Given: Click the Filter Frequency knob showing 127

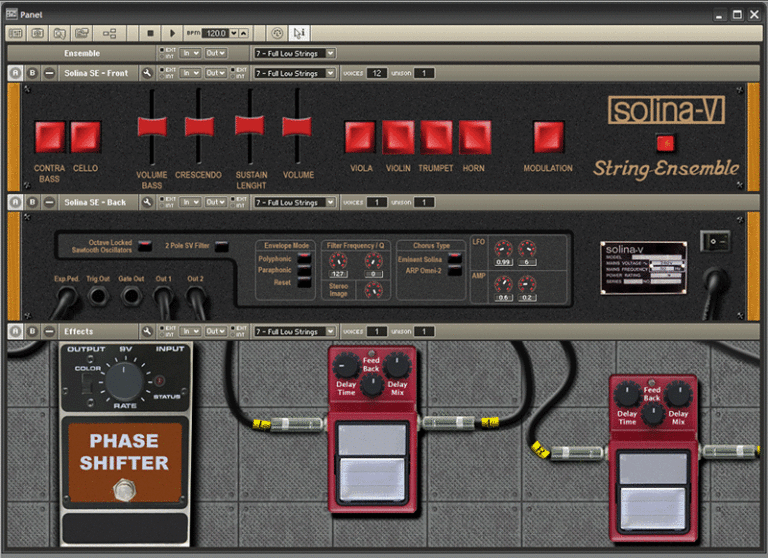Looking at the screenshot, I should 338,261.
